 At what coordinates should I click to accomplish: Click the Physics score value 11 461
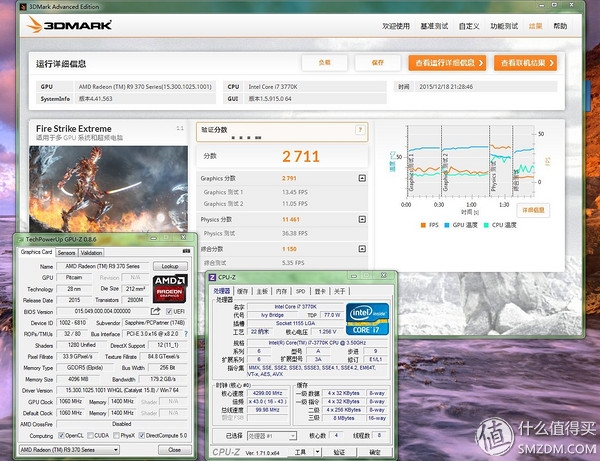click(291, 219)
